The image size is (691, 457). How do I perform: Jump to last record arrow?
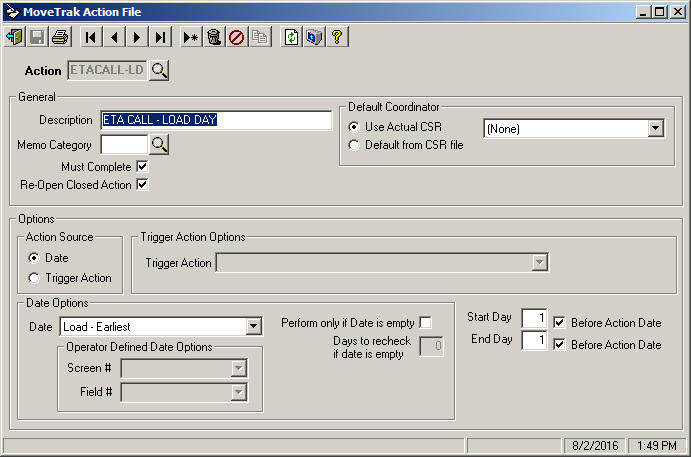tap(160, 37)
